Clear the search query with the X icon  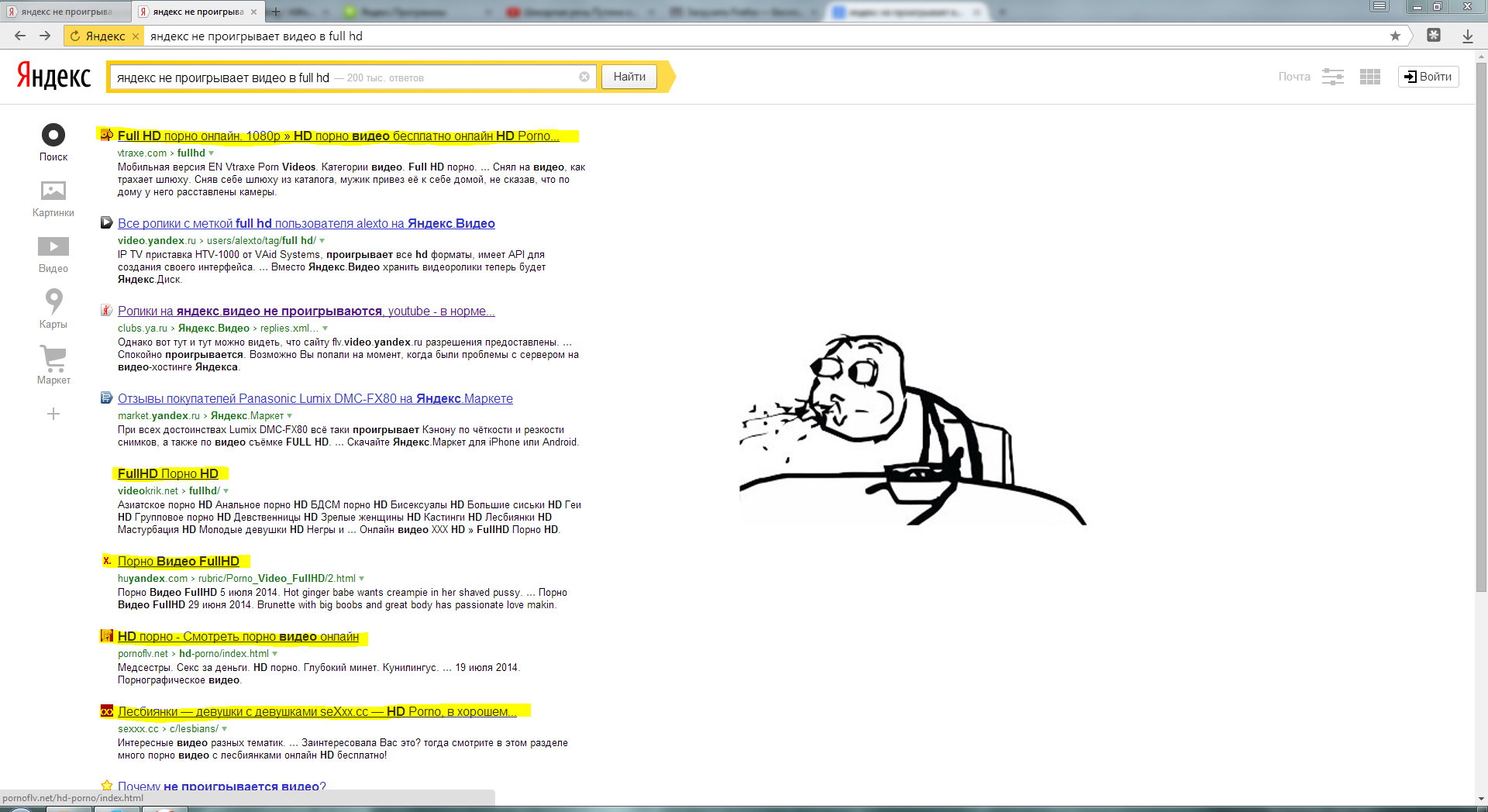(584, 77)
